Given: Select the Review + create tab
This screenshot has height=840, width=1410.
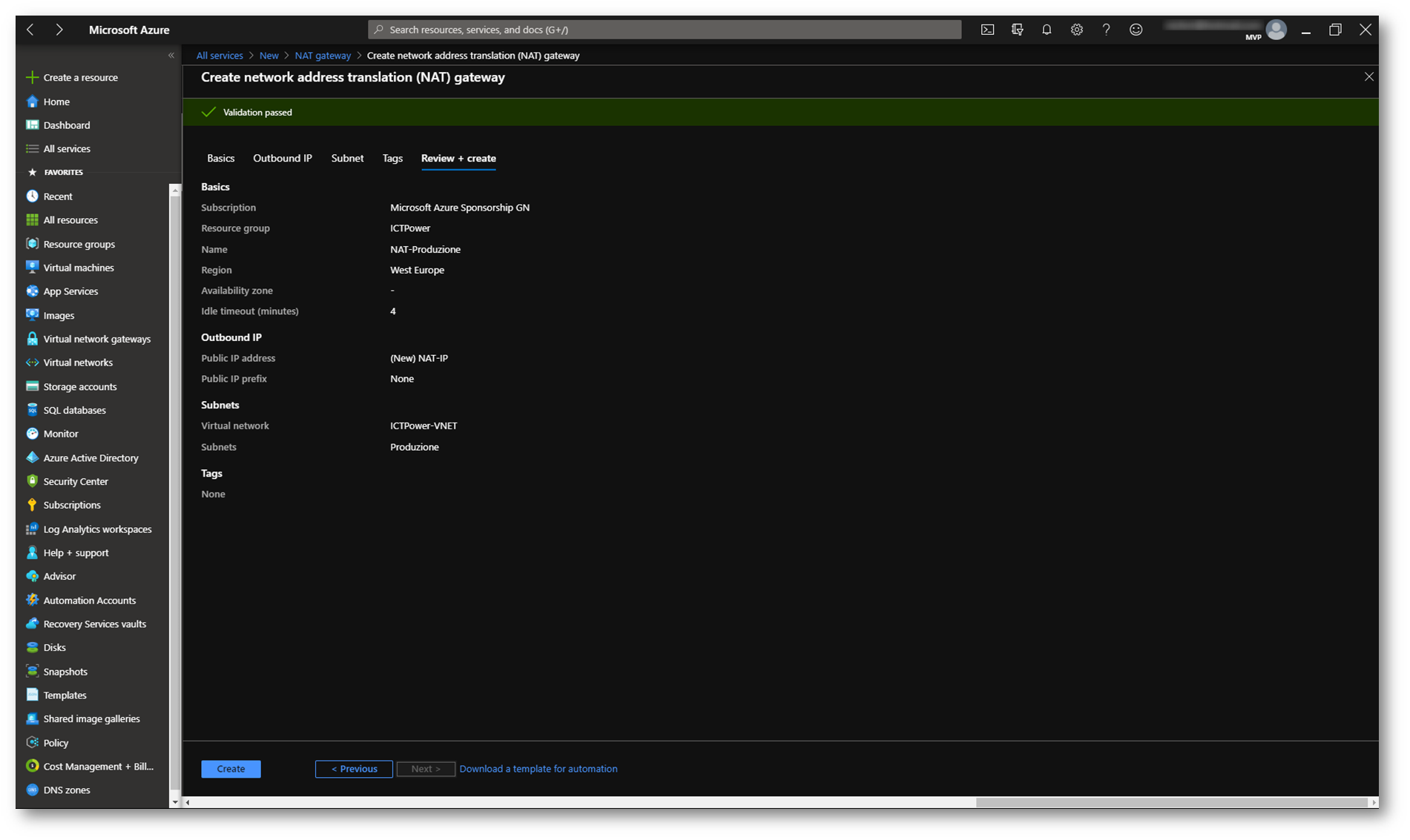Looking at the screenshot, I should pos(458,159).
